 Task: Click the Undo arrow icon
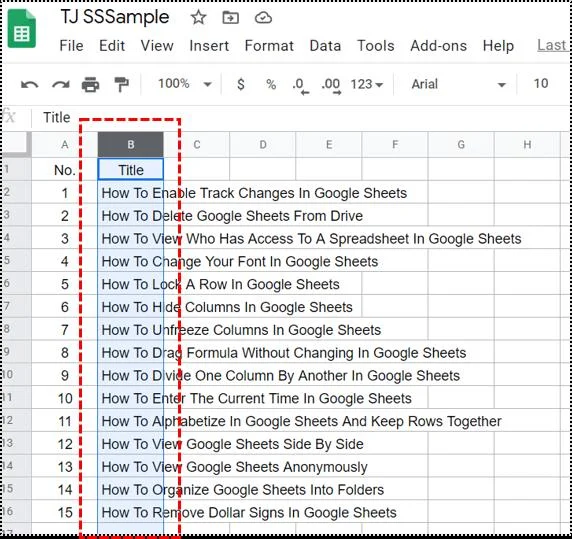pyautogui.click(x=30, y=85)
